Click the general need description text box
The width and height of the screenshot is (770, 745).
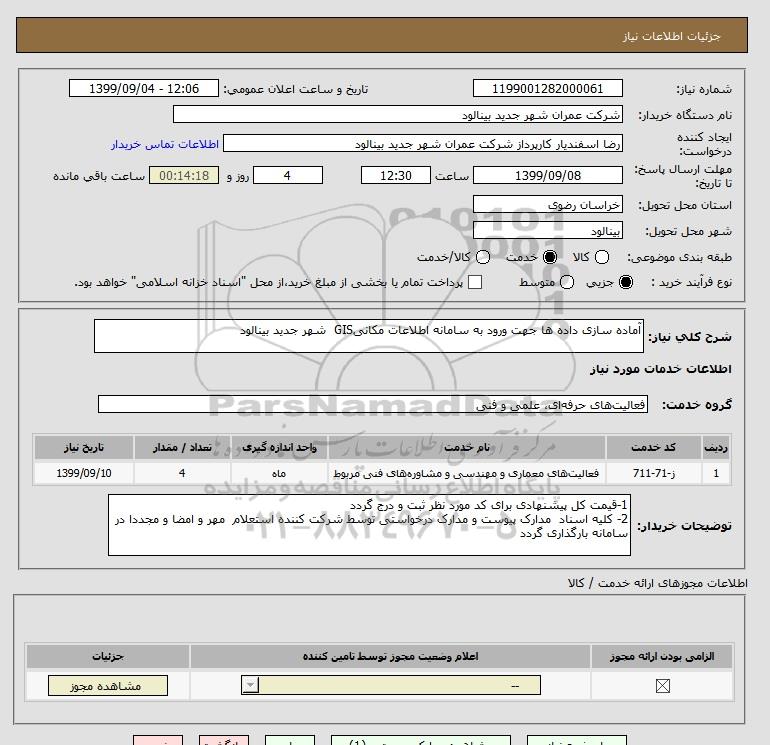369,336
